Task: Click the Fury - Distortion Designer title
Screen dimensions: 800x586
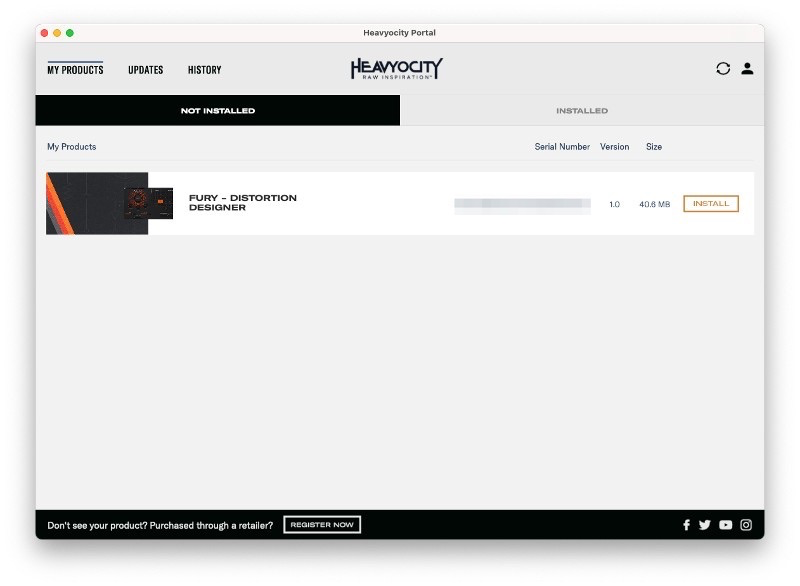Action: (242, 202)
